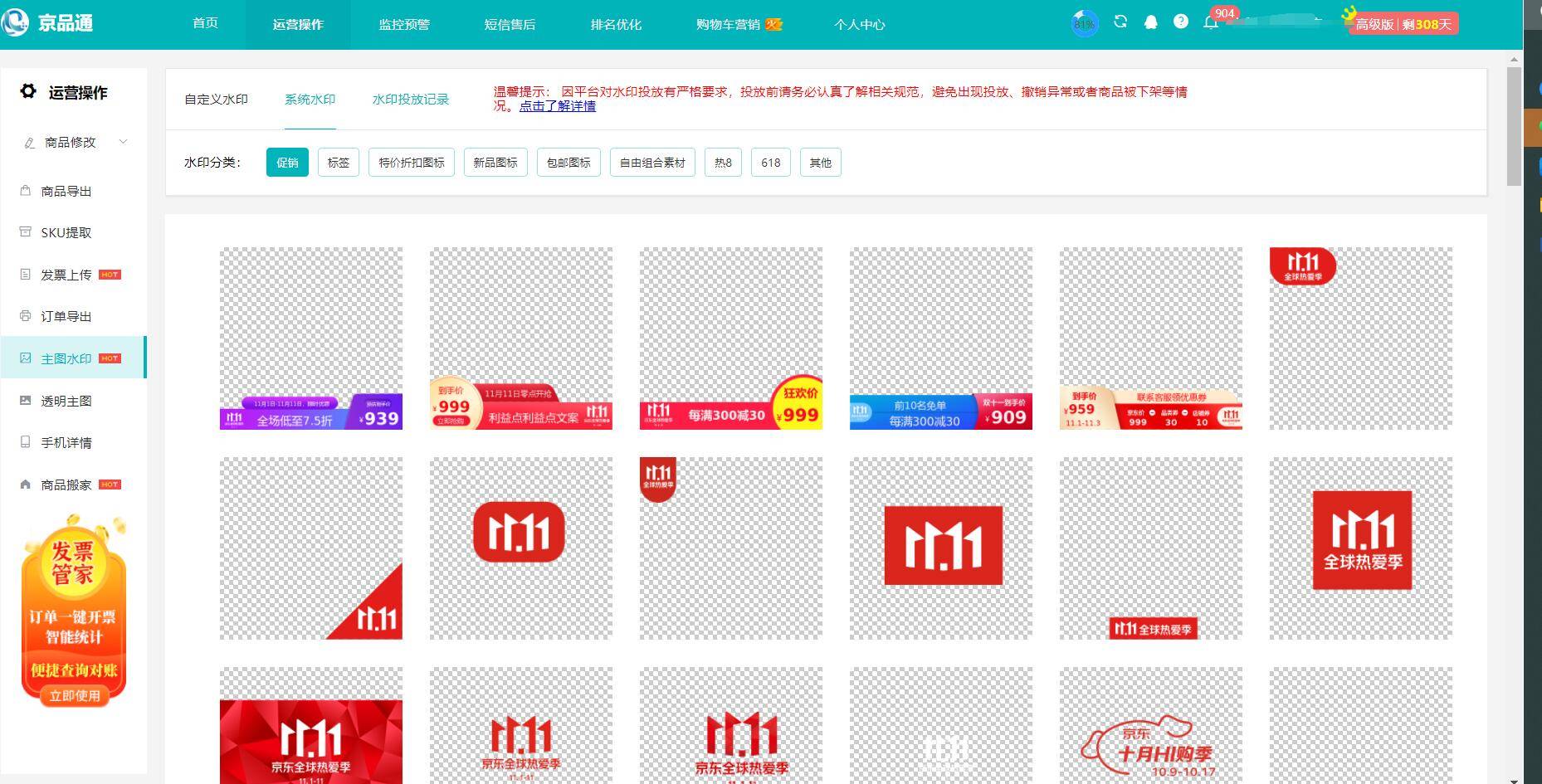This screenshot has width=1542, height=784.
Task: Click the 购物车营销 fire badge icon
Action: (x=773, y=24)
